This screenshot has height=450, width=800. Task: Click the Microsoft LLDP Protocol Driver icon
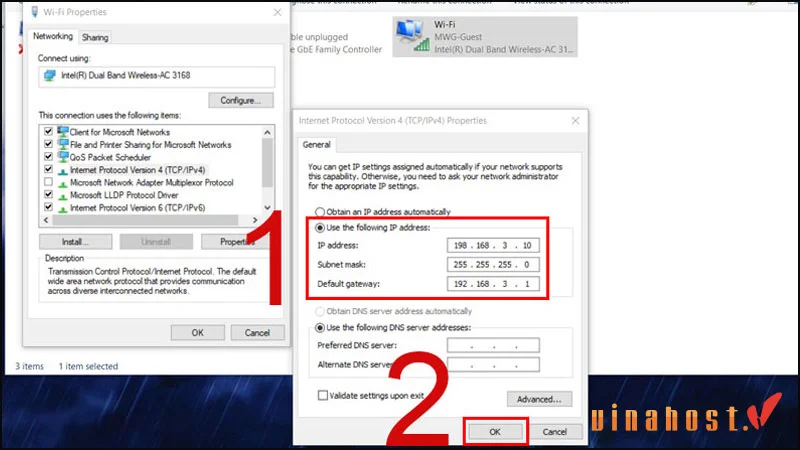pos(63,196)
